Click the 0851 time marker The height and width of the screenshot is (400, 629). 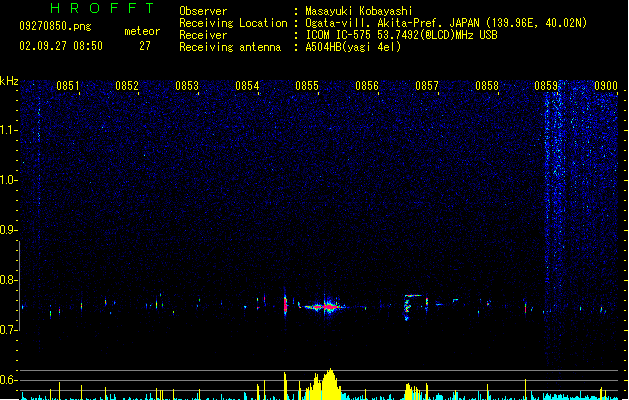tap(68, 86)
